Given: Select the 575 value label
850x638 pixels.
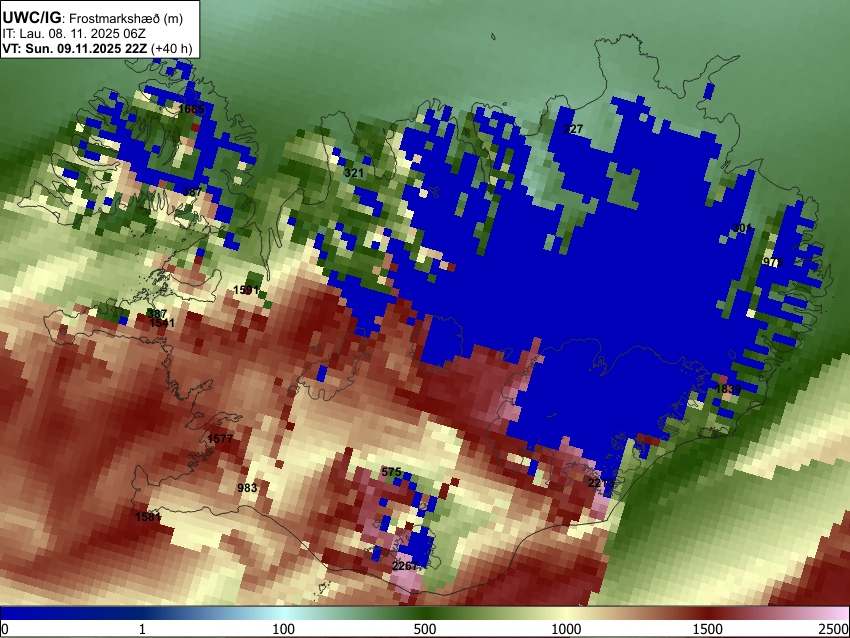Looking at the screenshot, I should 391,472.
